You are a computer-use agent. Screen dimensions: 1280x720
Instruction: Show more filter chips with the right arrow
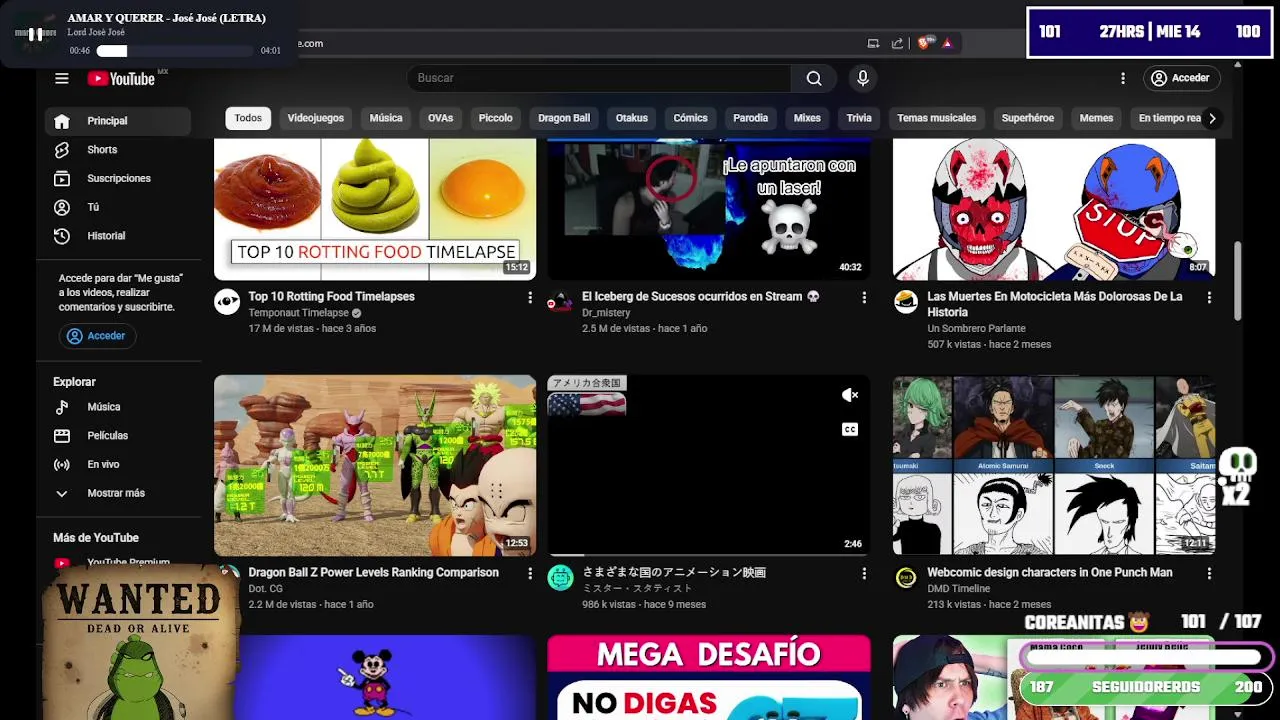point(1212,118)
